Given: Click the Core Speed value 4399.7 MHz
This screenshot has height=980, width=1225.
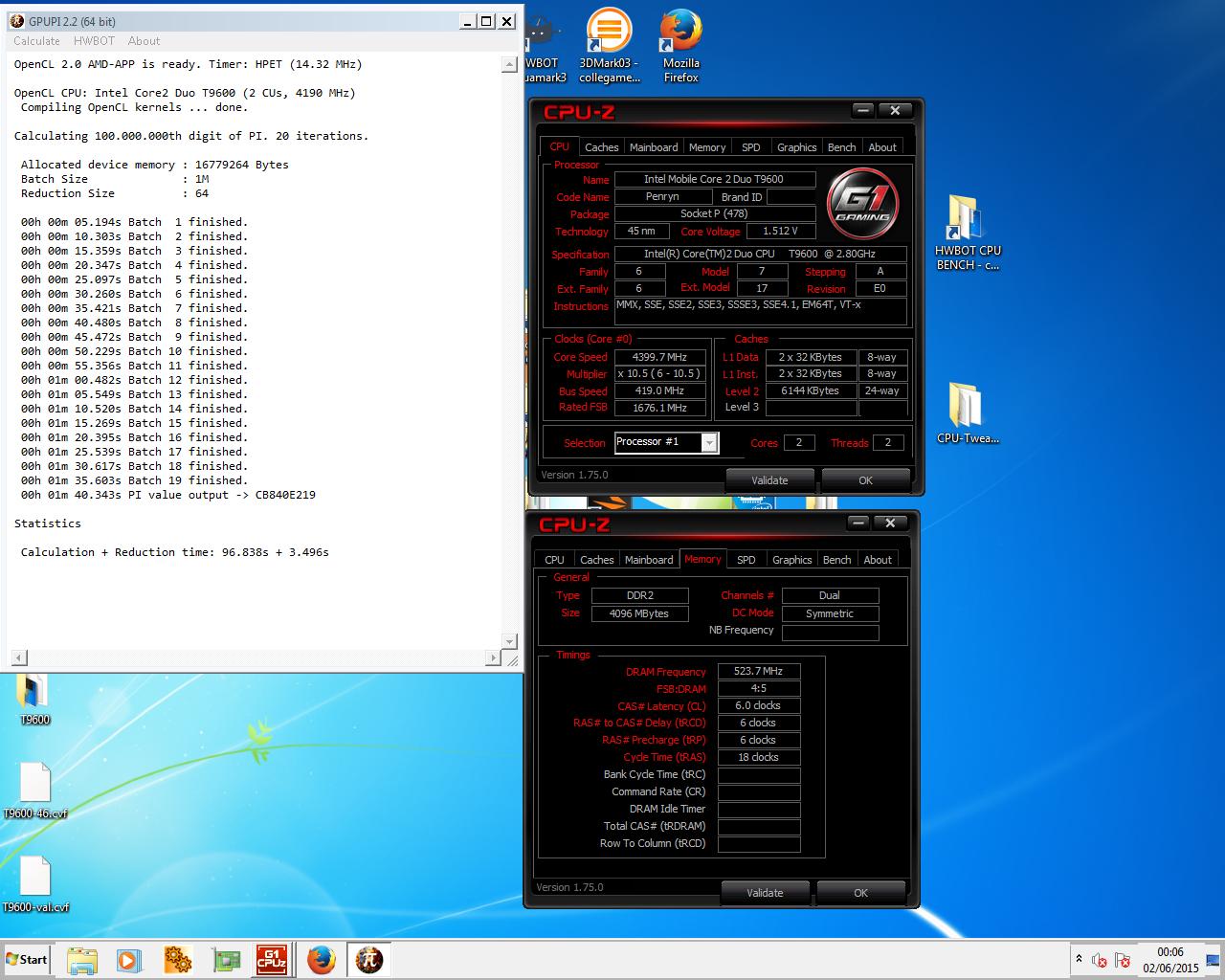Looking at the screenshot, I should pos(660,357).
